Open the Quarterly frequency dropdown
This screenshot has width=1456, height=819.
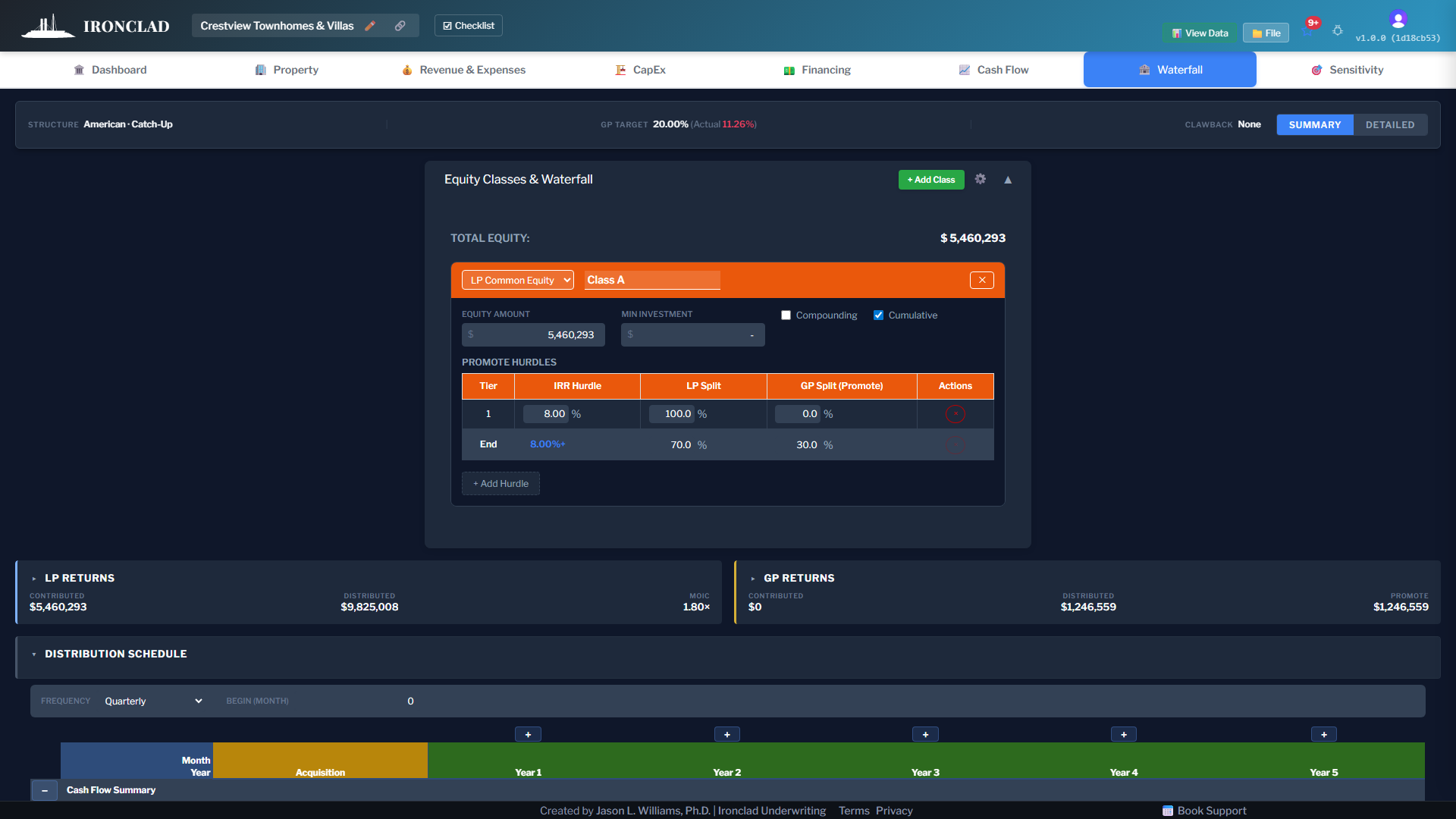[154, 701]
